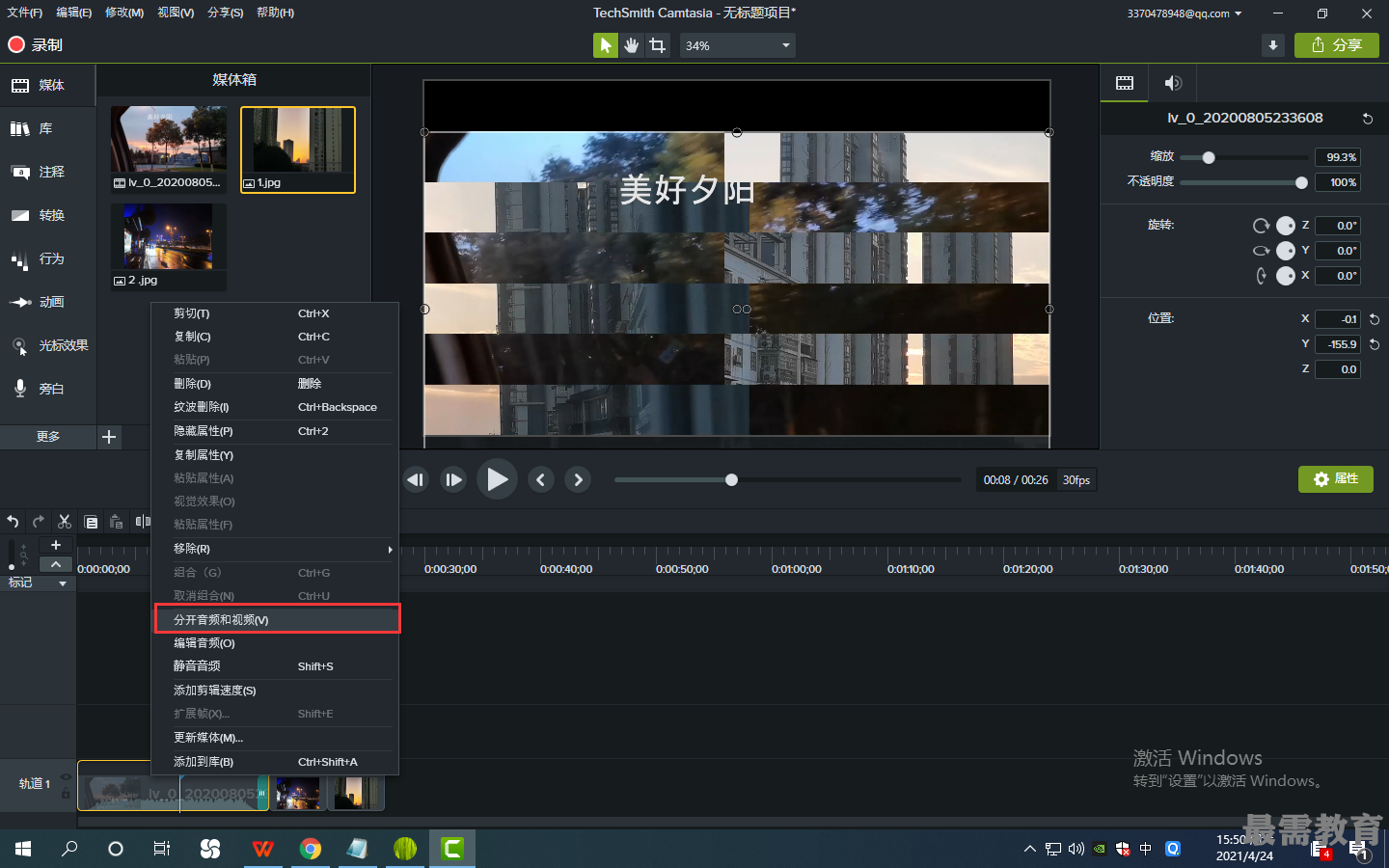Choose 添加剪辑速度 from context menu
The image size is (1389, 868).
pyautogui.click(x=277, y=691)
